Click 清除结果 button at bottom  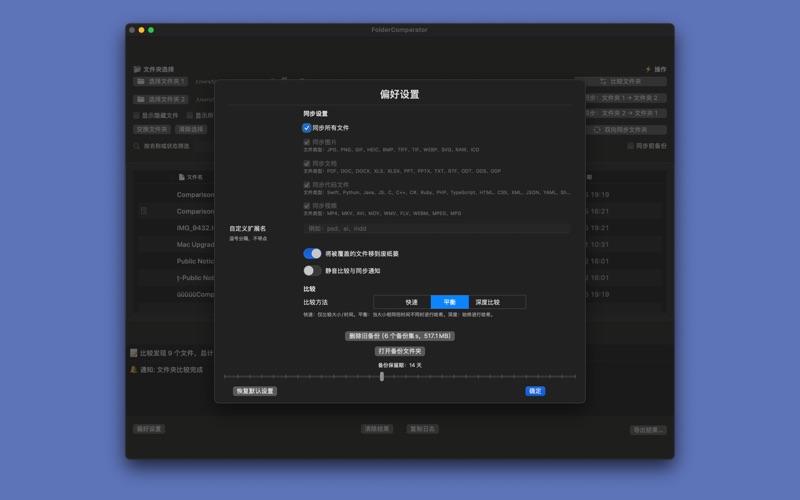tap(377, 429)
